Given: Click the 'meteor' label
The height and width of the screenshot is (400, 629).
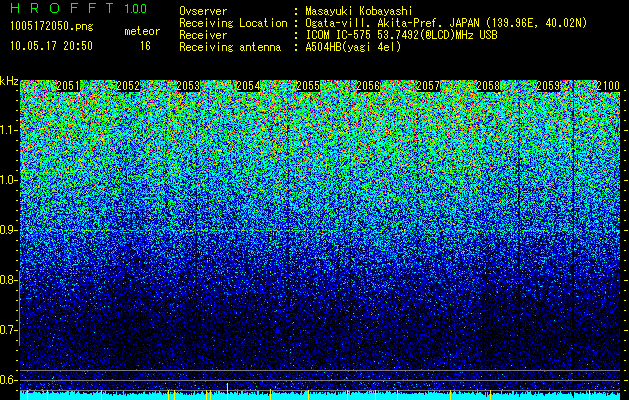Looking at the screenshot, I should click(142, 31).
